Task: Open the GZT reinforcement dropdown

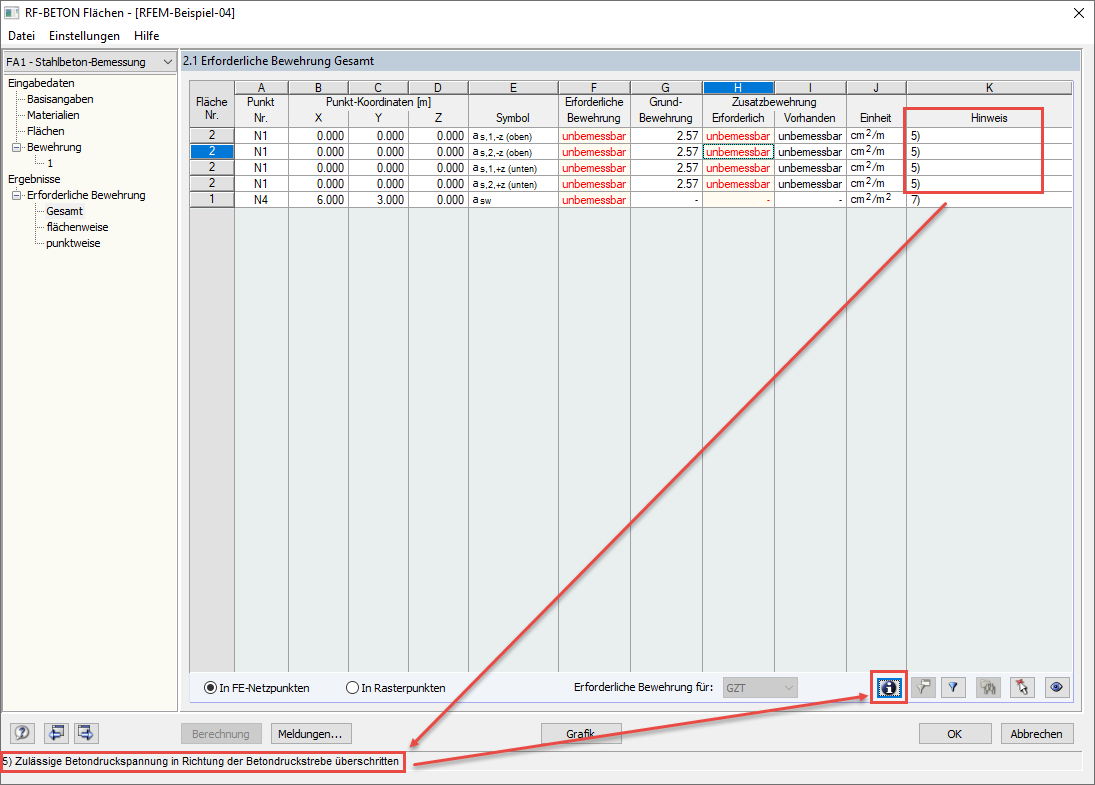Action: click(x=759, y=688)
